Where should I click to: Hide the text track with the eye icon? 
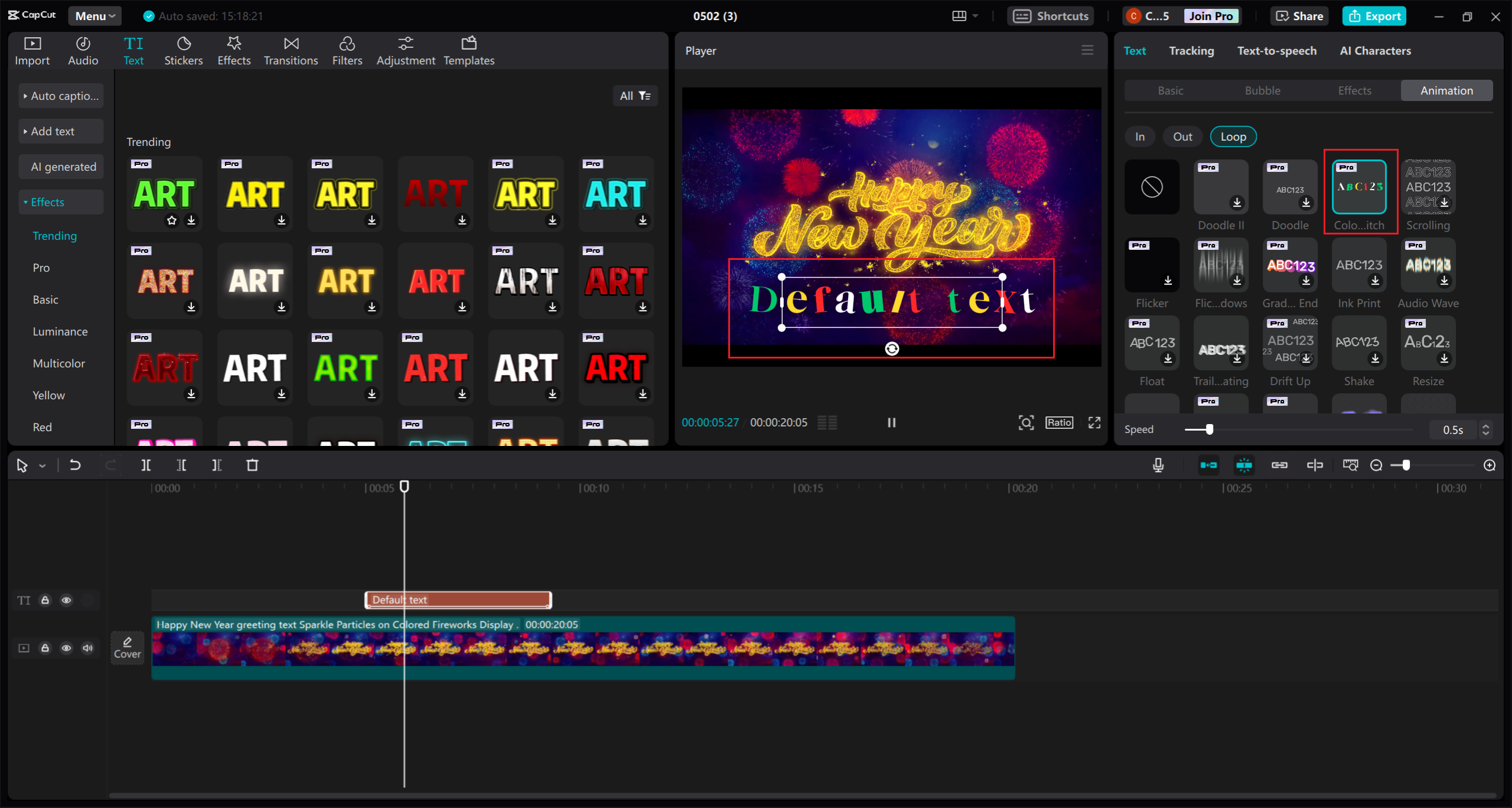coord(67,600)
